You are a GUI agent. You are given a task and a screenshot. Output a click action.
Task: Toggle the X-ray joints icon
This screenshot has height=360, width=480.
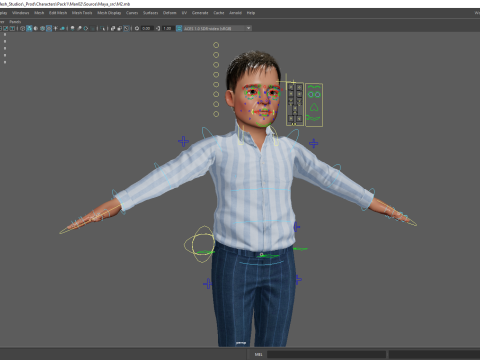tap(126, 29)
